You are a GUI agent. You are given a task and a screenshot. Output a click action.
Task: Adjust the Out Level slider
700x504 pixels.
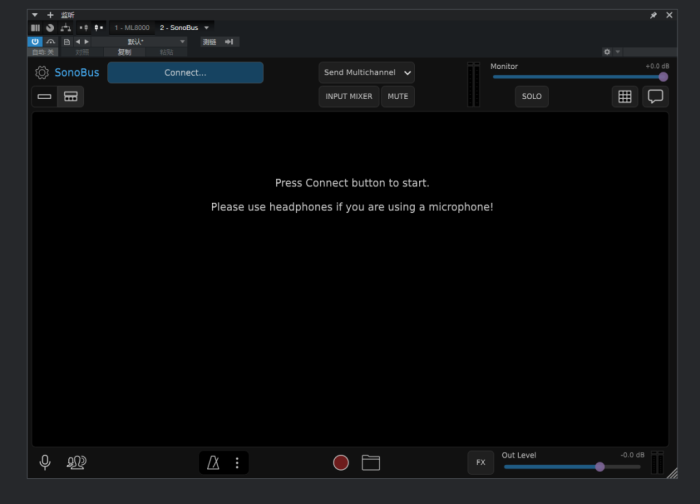pos(572,467)
